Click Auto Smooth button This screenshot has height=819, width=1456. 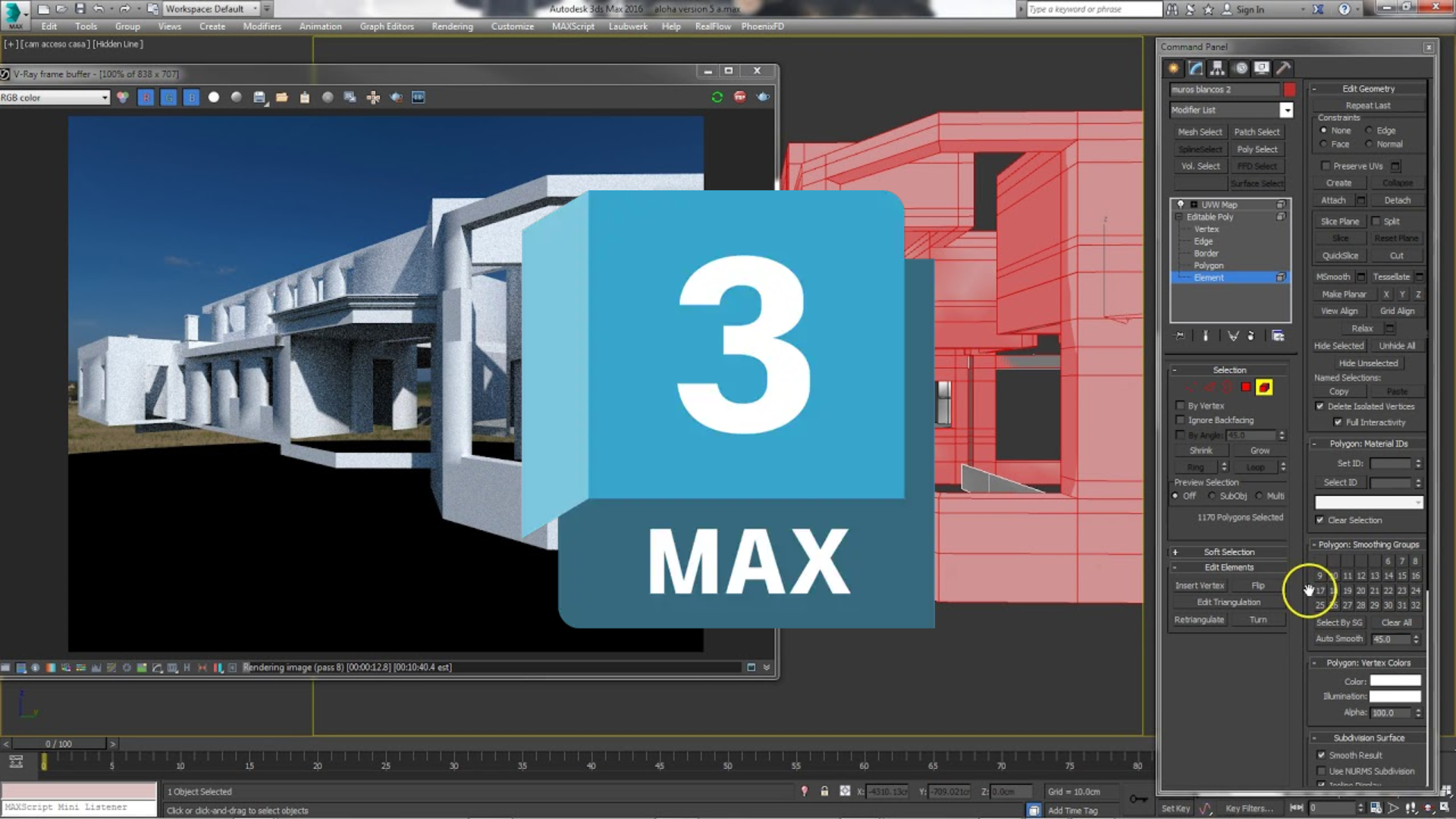[1339, 639]
